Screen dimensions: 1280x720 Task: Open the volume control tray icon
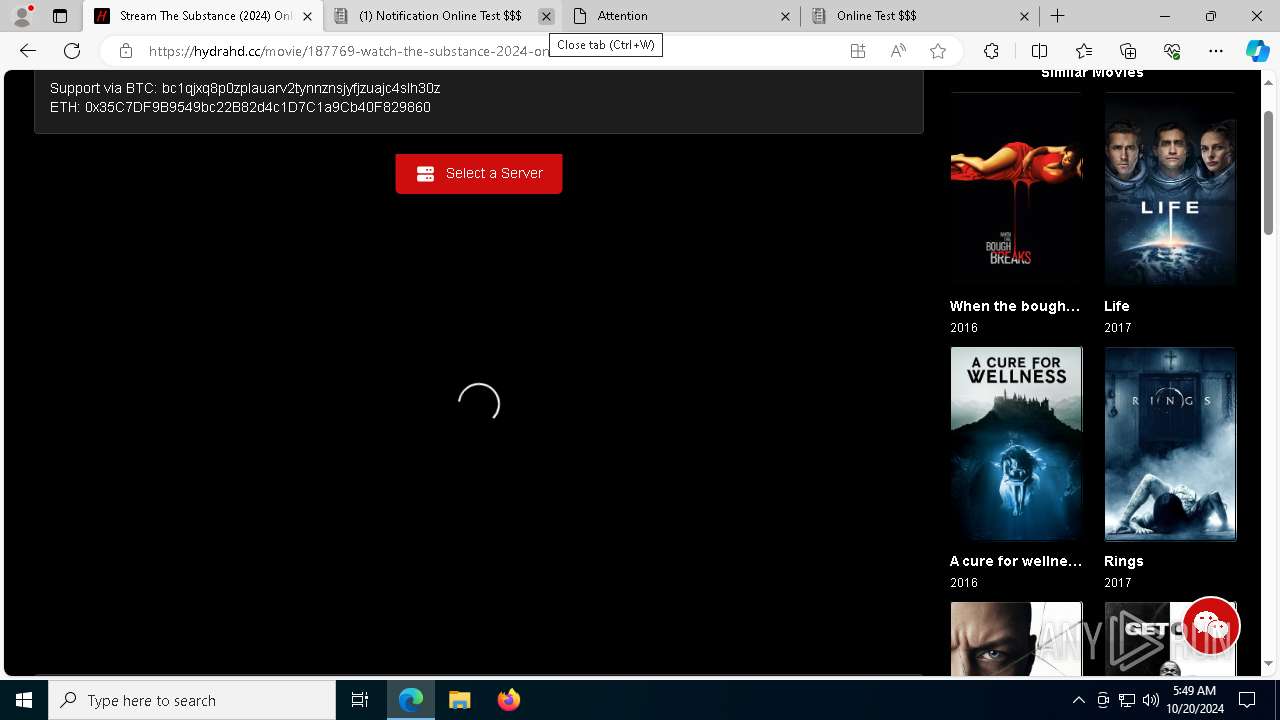click(1151, 700)
